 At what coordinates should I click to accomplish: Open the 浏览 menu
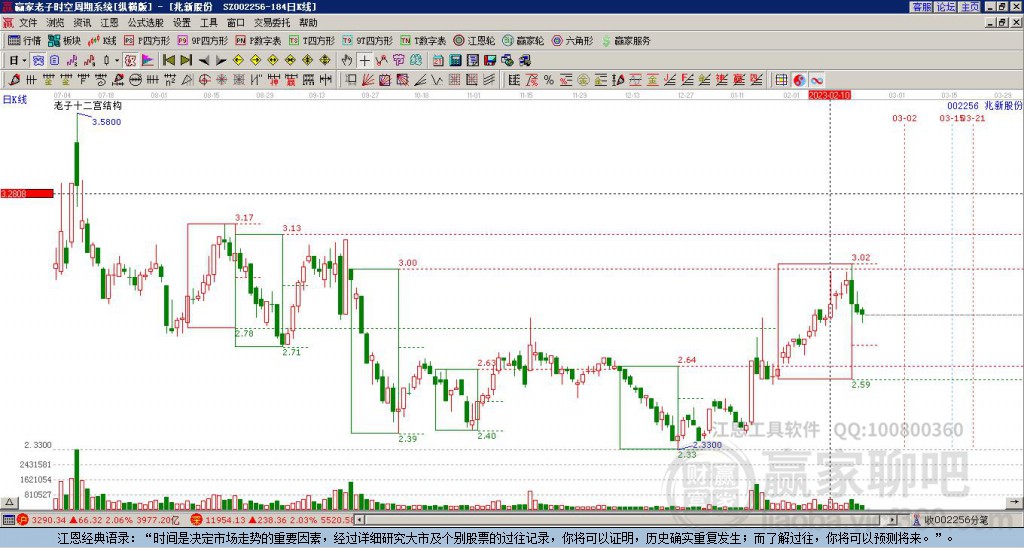[x=56, y=23]
